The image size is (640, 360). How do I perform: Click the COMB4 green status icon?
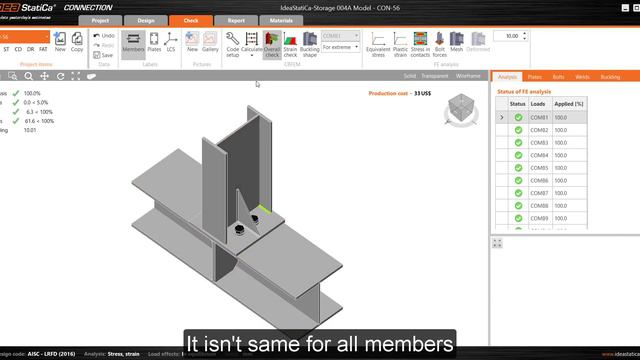pos(518,155)
